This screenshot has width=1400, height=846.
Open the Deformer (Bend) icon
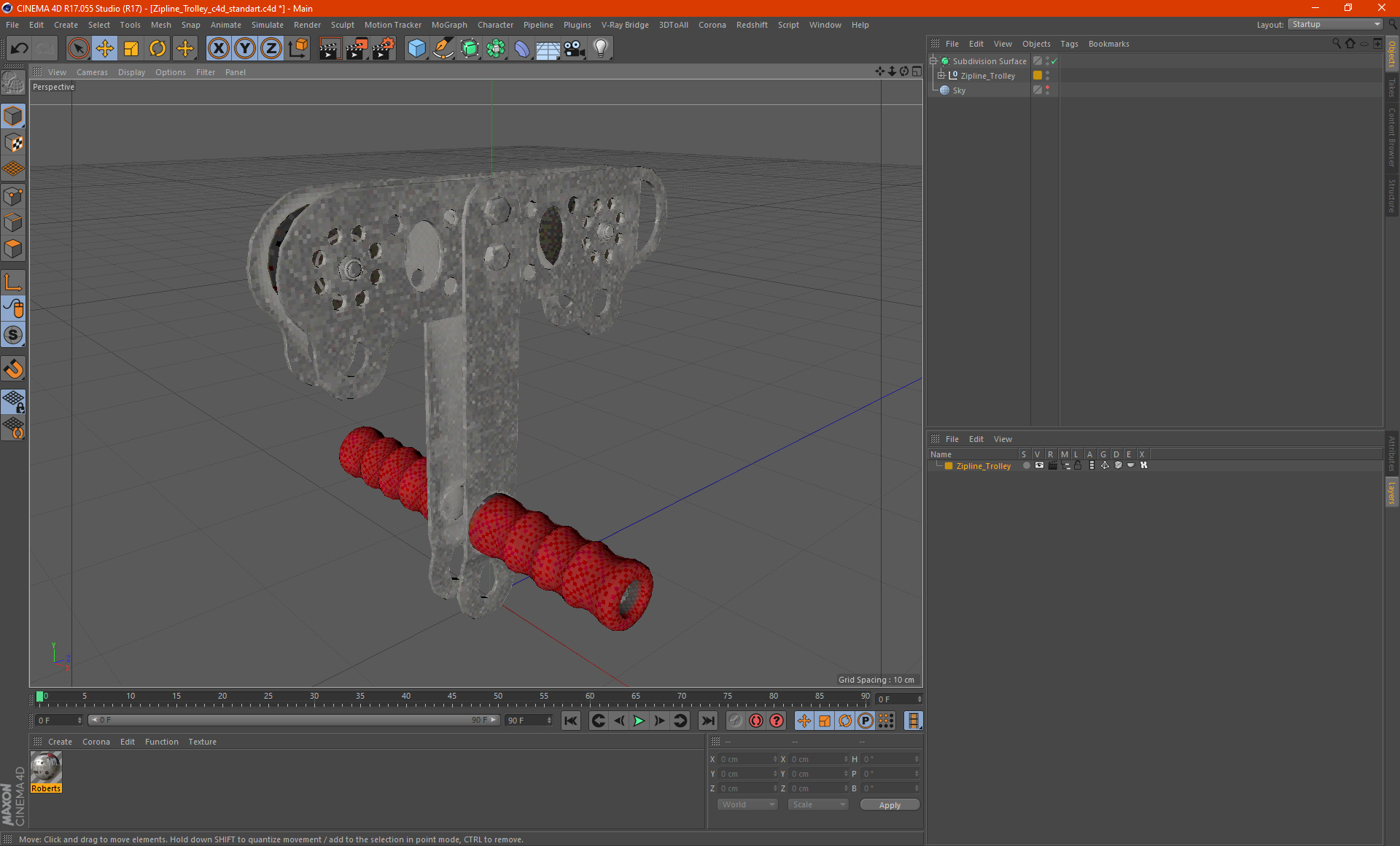click(522, 49)
